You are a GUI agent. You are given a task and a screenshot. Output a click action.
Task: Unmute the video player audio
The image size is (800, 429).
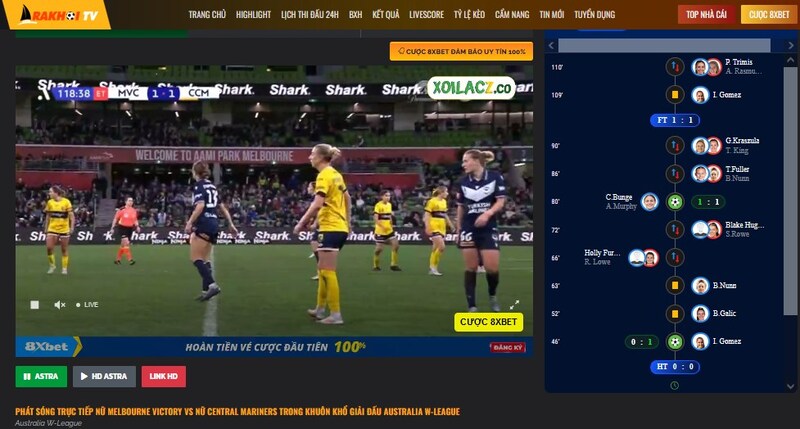pos(60,305)
